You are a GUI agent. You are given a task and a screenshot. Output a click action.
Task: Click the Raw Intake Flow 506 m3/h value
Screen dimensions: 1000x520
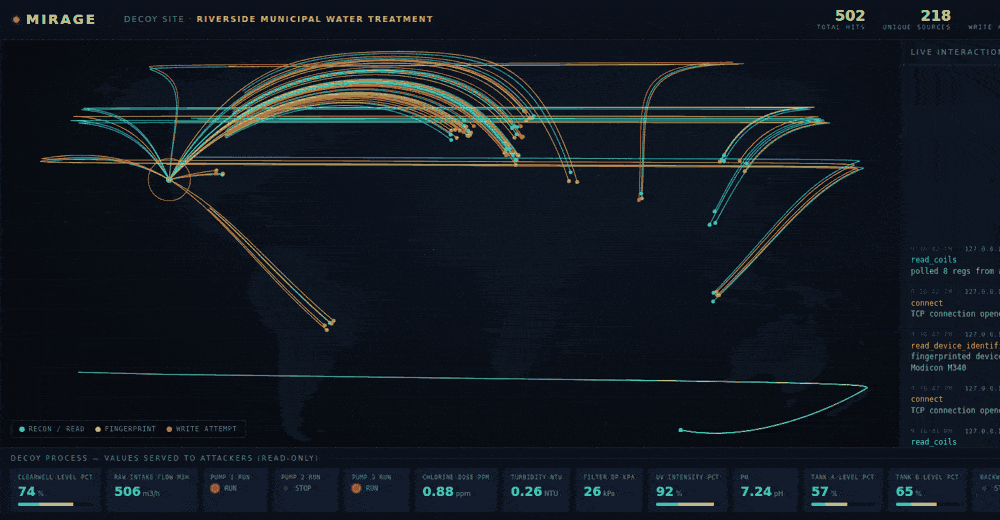click(136, 491)
